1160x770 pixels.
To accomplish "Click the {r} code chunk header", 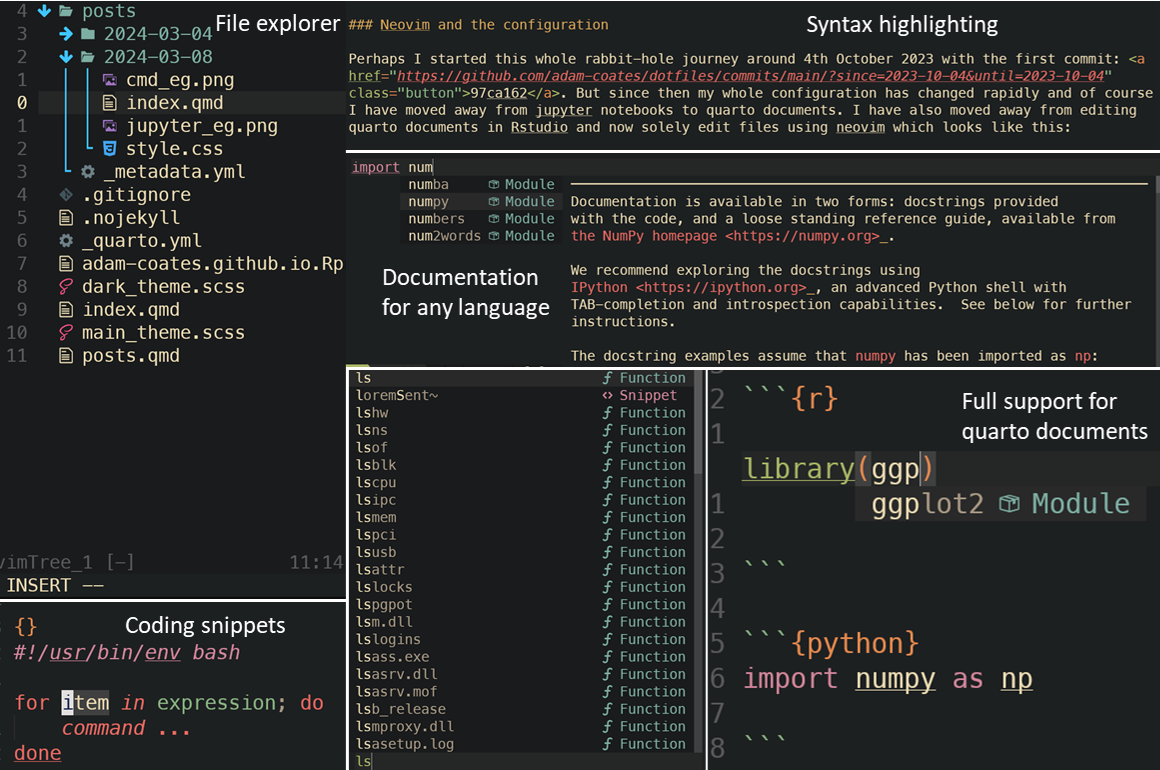I will [x=814, y=398].
